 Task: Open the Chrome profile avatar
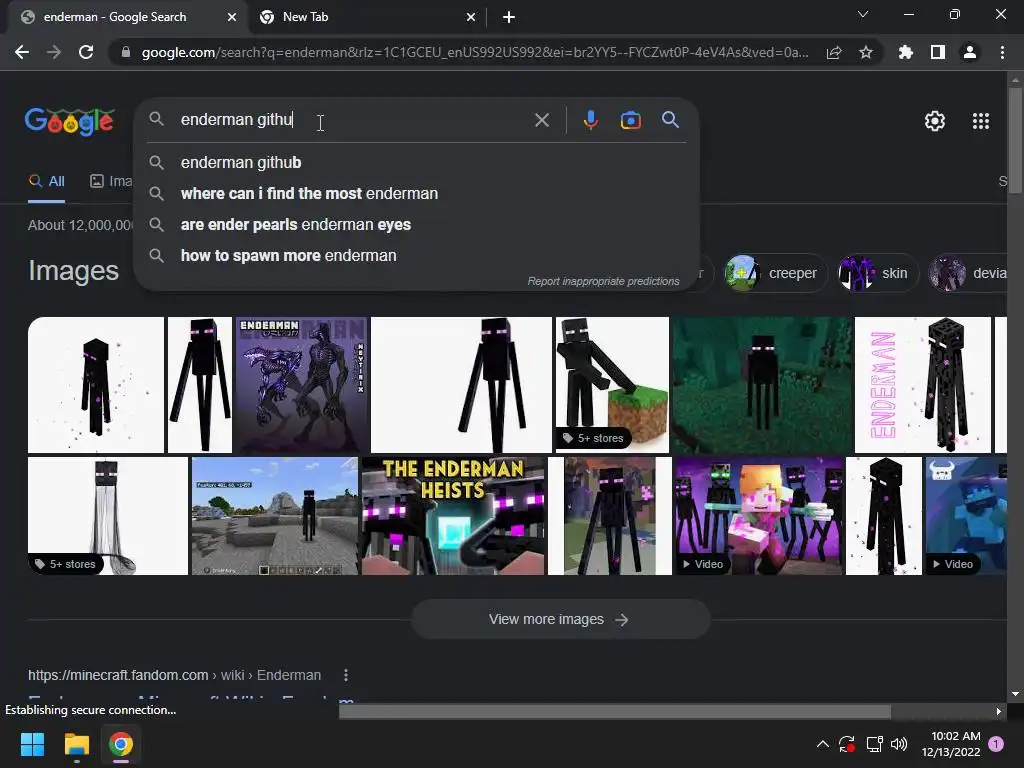pyautogui.click(x=970, y=52)
